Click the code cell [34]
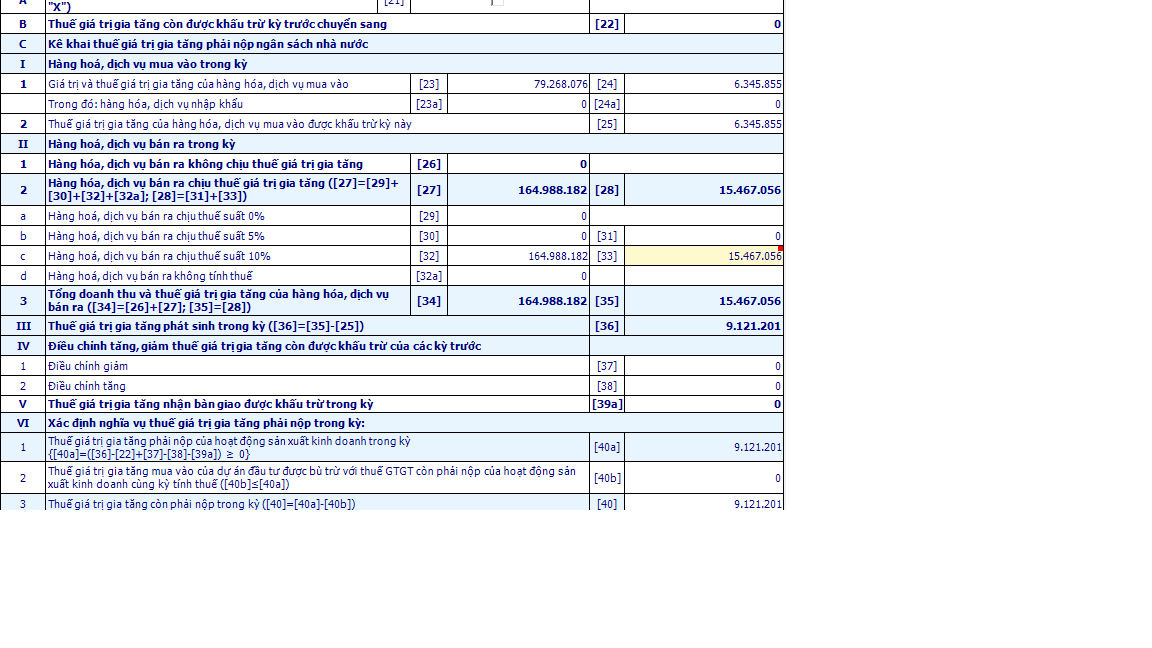This screenshot has width=1152, height=648. (x=429, y=300)
